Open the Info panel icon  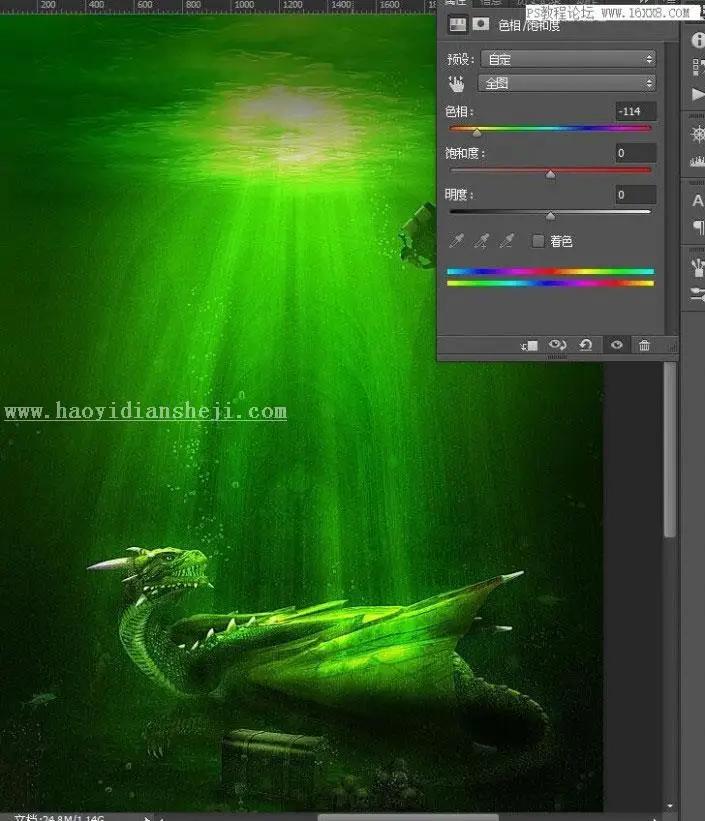click(x=698, y=40)
